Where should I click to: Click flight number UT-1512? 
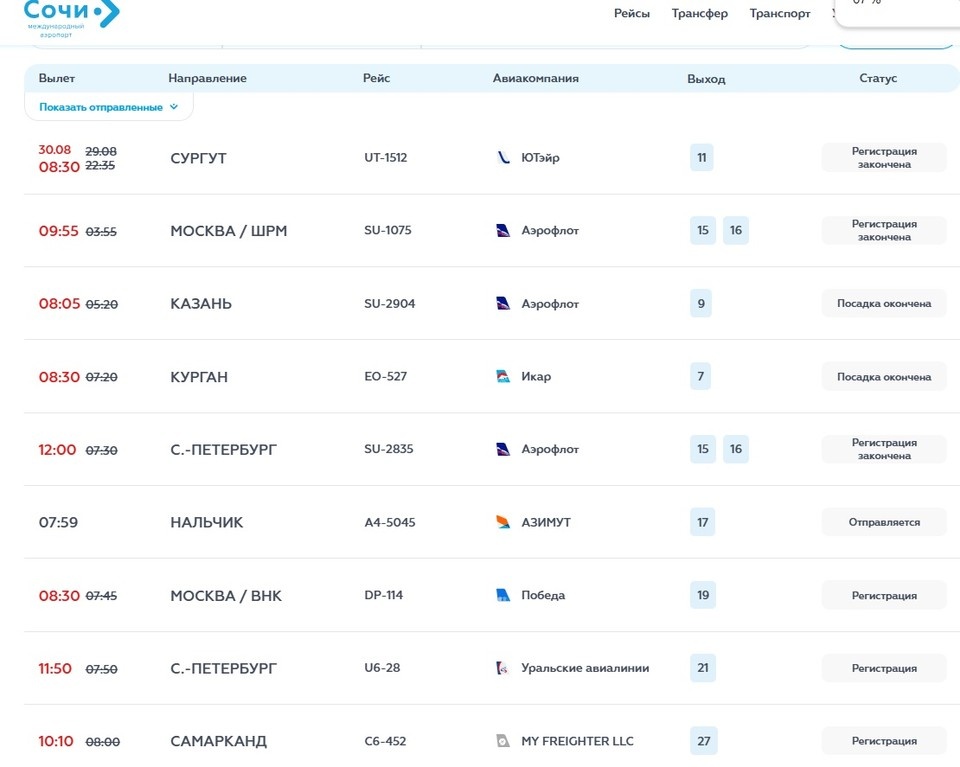coord(386,157)
